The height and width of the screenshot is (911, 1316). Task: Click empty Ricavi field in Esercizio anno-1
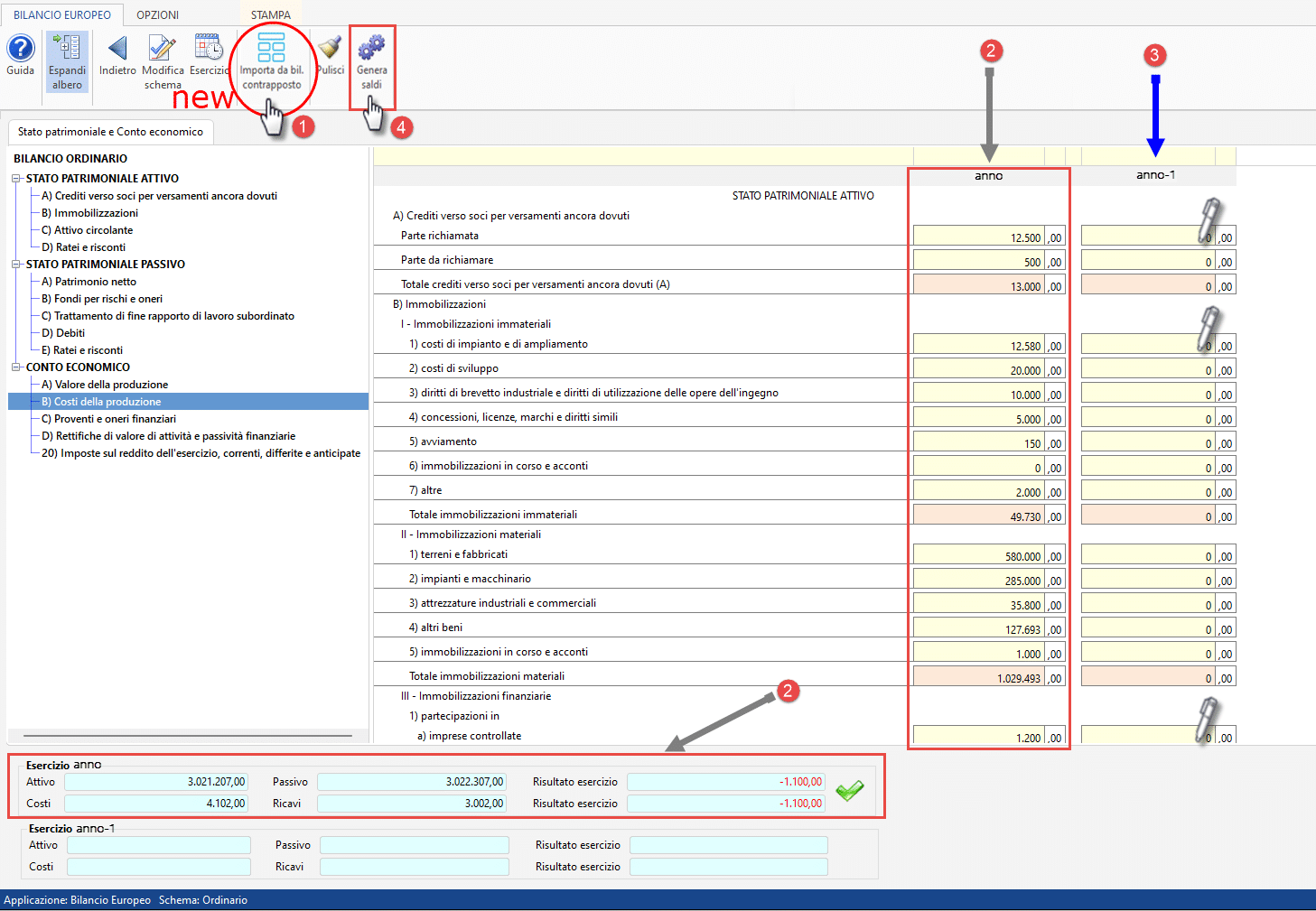(415, 867)
